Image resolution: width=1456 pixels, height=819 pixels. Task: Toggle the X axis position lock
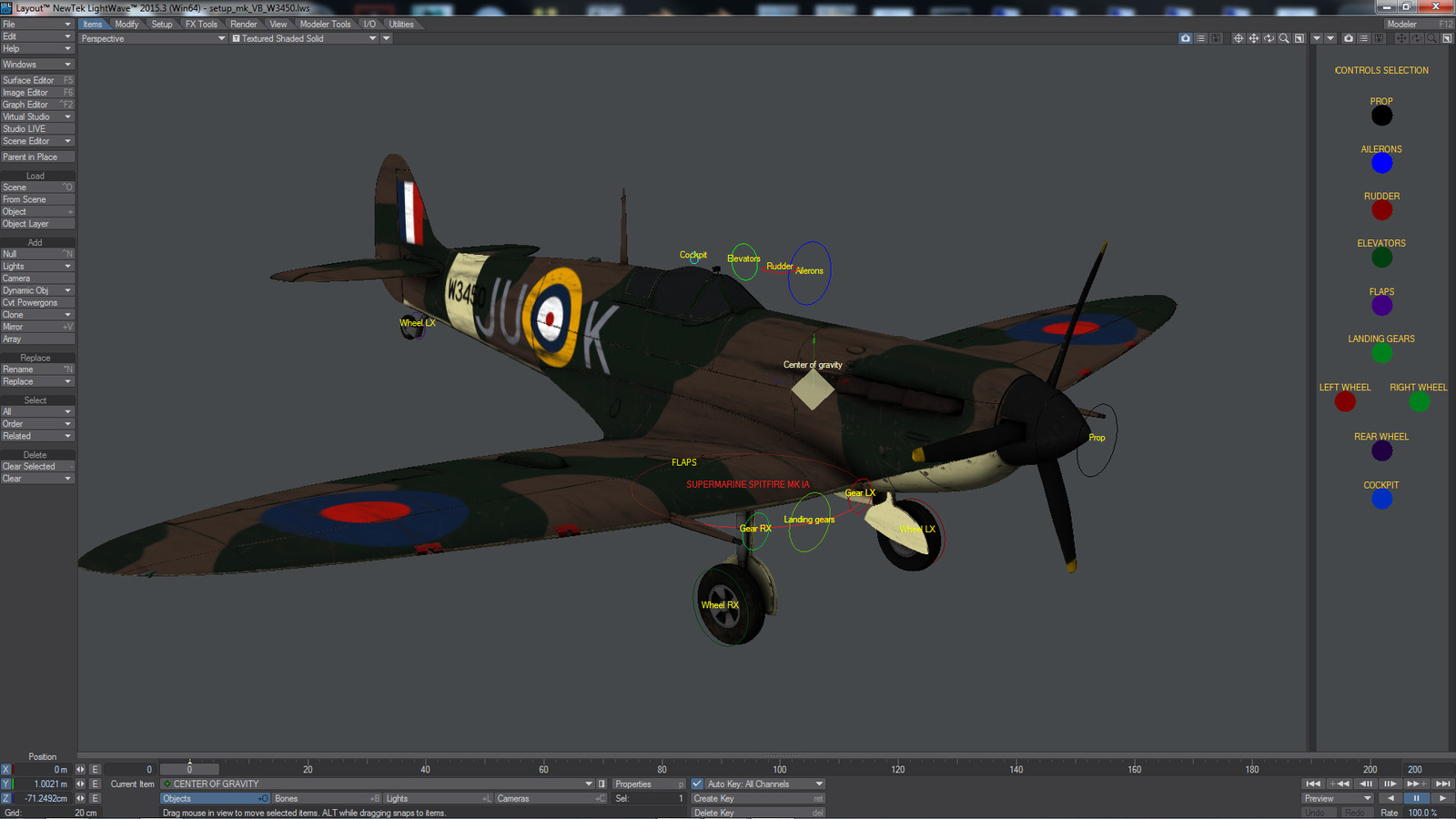point(5,769)
